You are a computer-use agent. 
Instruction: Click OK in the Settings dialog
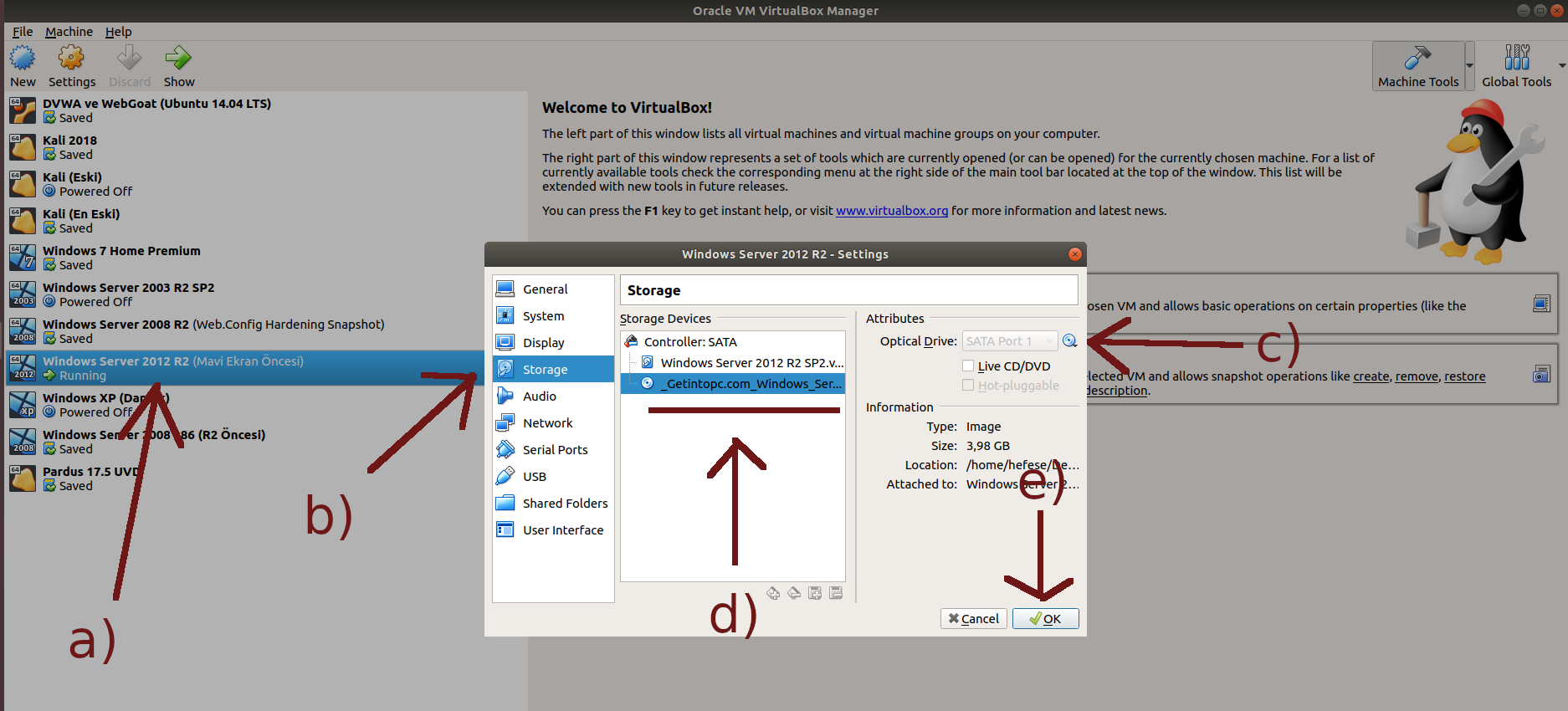click(1045, 618)
